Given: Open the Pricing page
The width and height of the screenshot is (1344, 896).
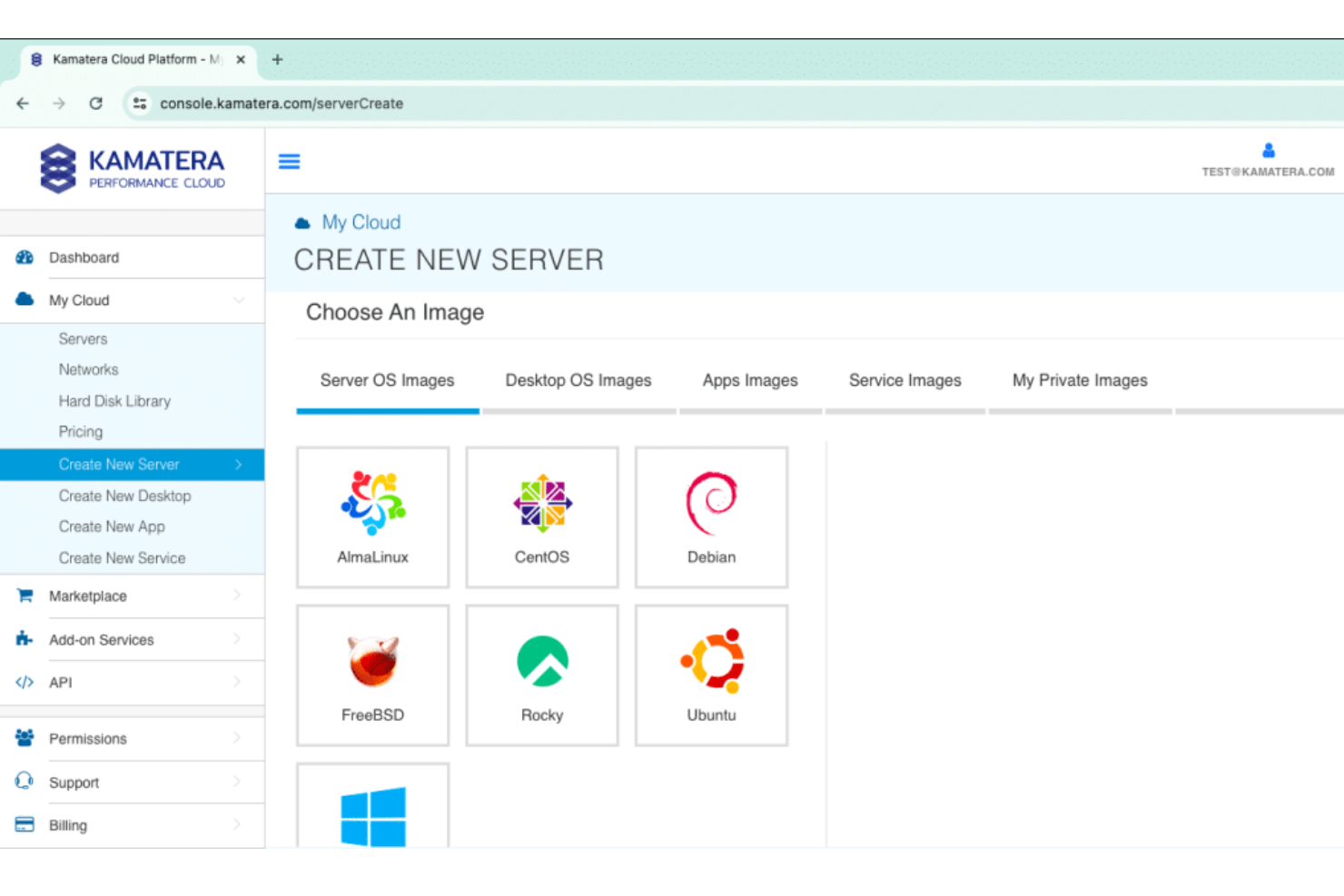Looking at the screenshot, I should click(x=80, y=431).
